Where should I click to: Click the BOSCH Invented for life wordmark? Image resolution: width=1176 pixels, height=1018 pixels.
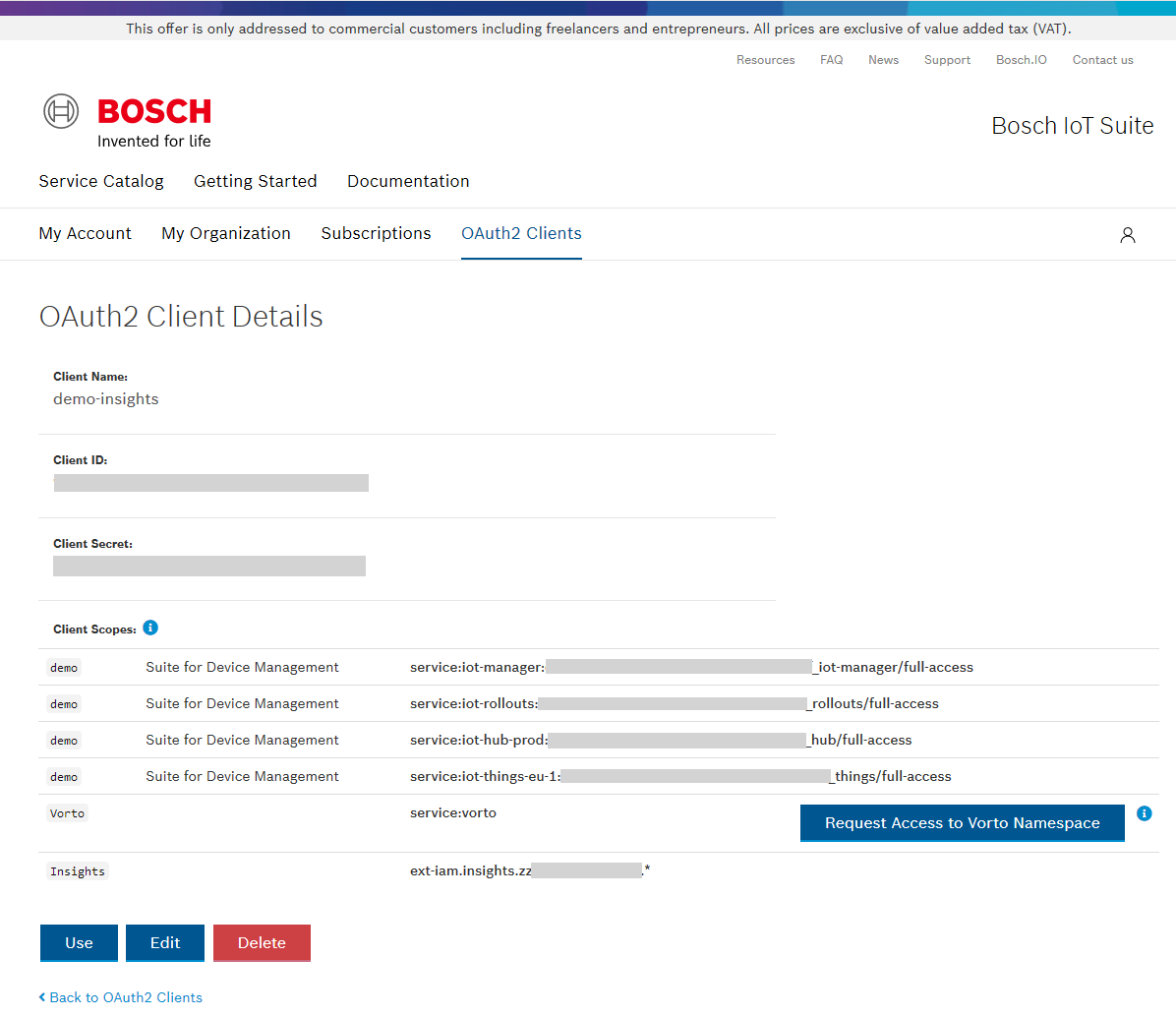point(154,122)
